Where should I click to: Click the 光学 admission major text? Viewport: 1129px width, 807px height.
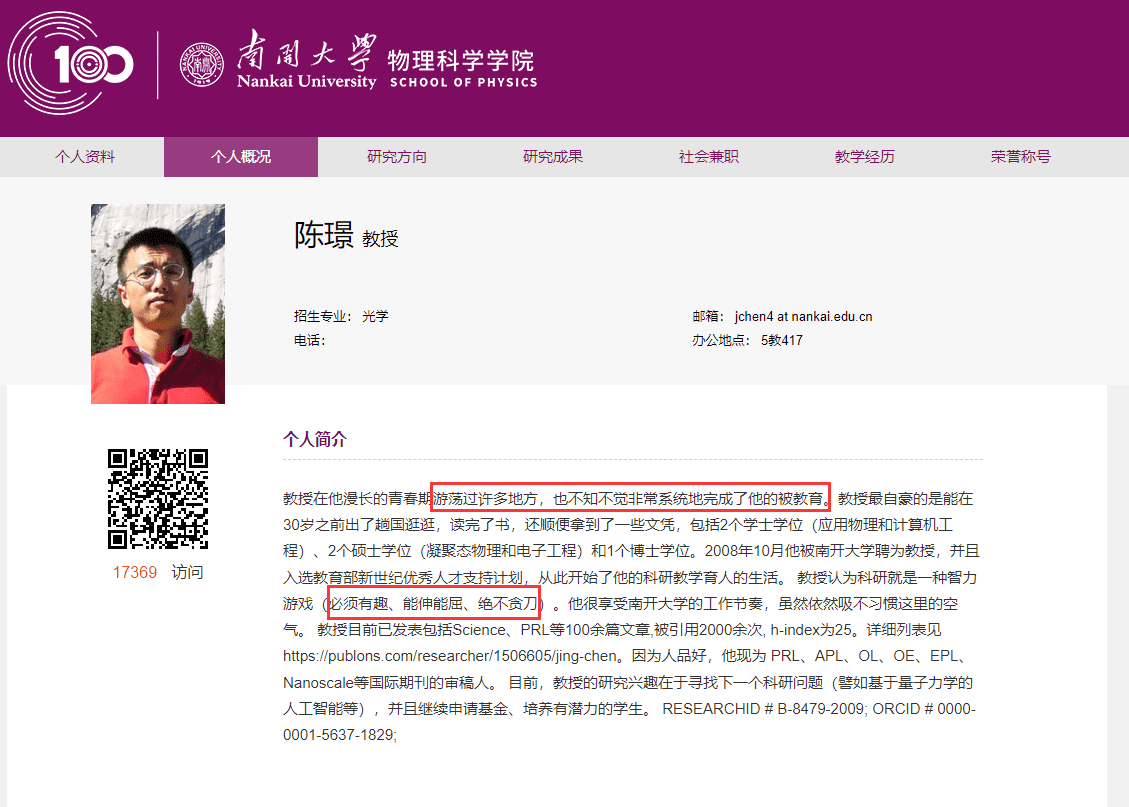pyautogui.click(x=375, y=317)
